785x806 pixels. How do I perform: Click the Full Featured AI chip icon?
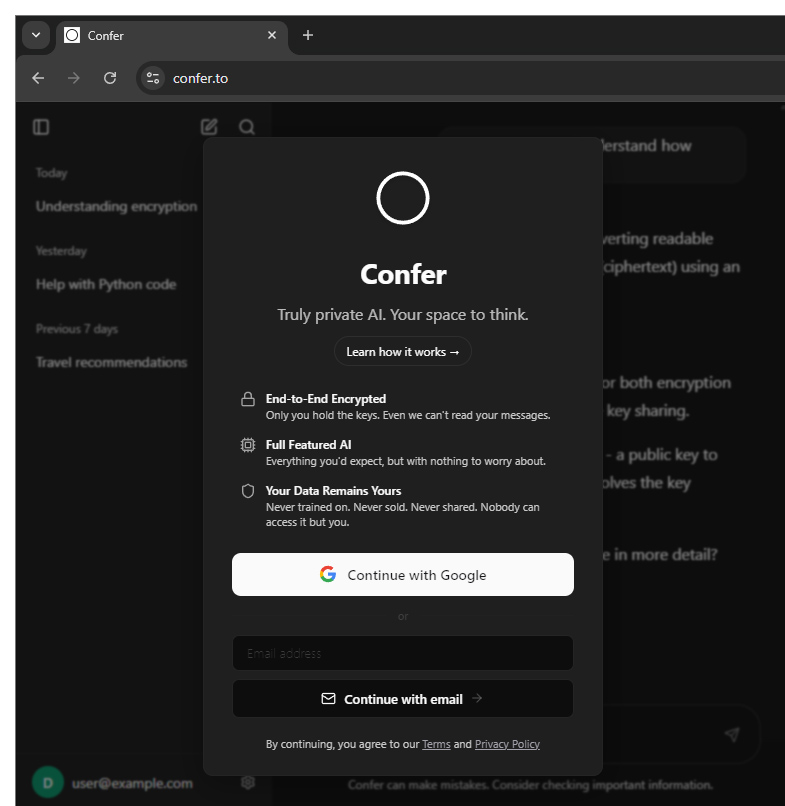pos(248,445)
